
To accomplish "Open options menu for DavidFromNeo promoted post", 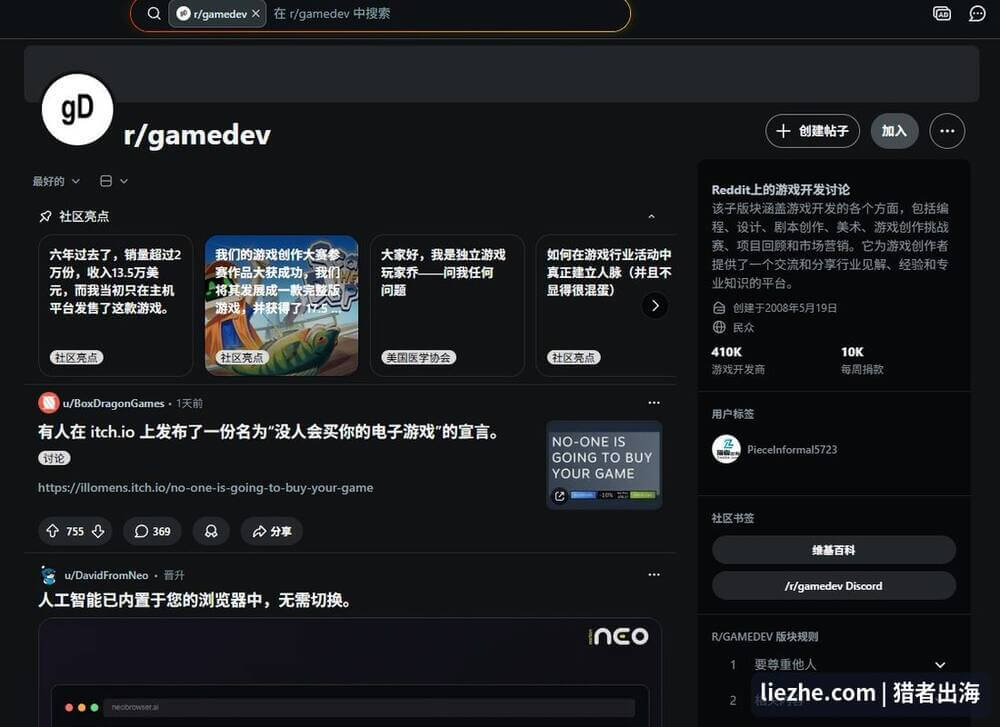I will 654,575.
